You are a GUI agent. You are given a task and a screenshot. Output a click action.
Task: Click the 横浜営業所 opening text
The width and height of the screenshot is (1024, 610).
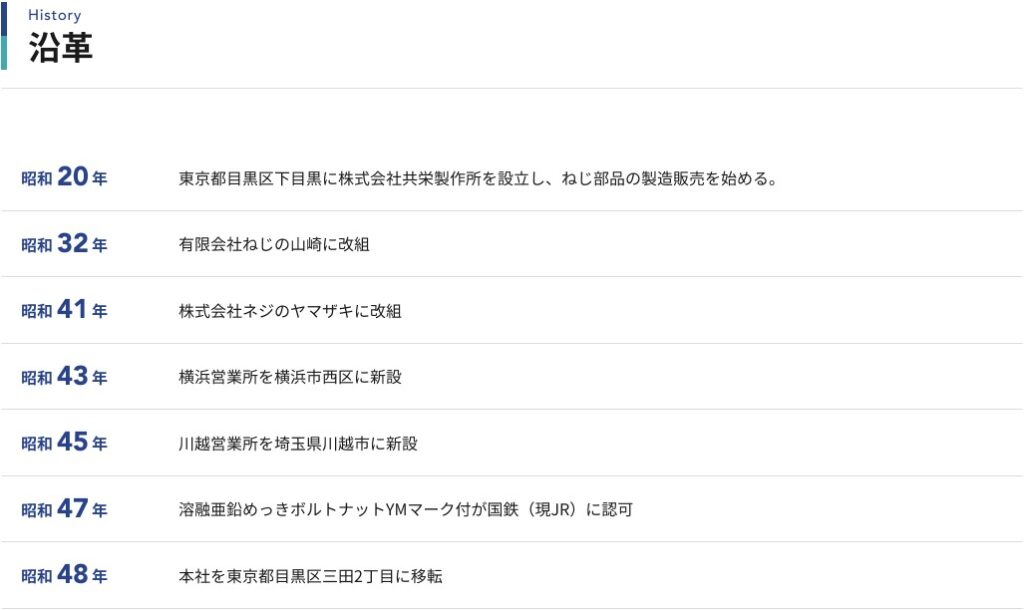(290, 377)
